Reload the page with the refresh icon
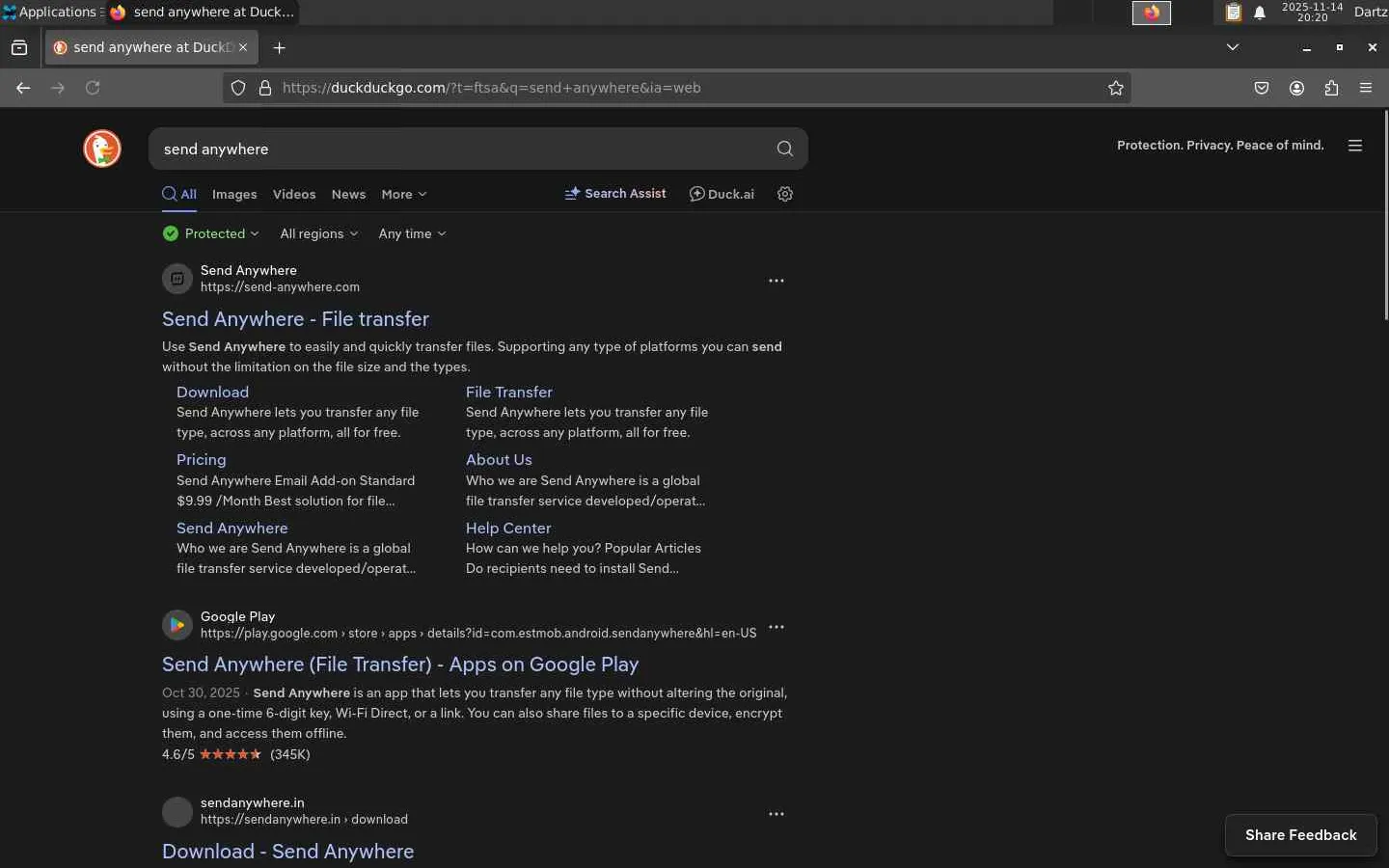1389x868 pixels. [93, 88]
